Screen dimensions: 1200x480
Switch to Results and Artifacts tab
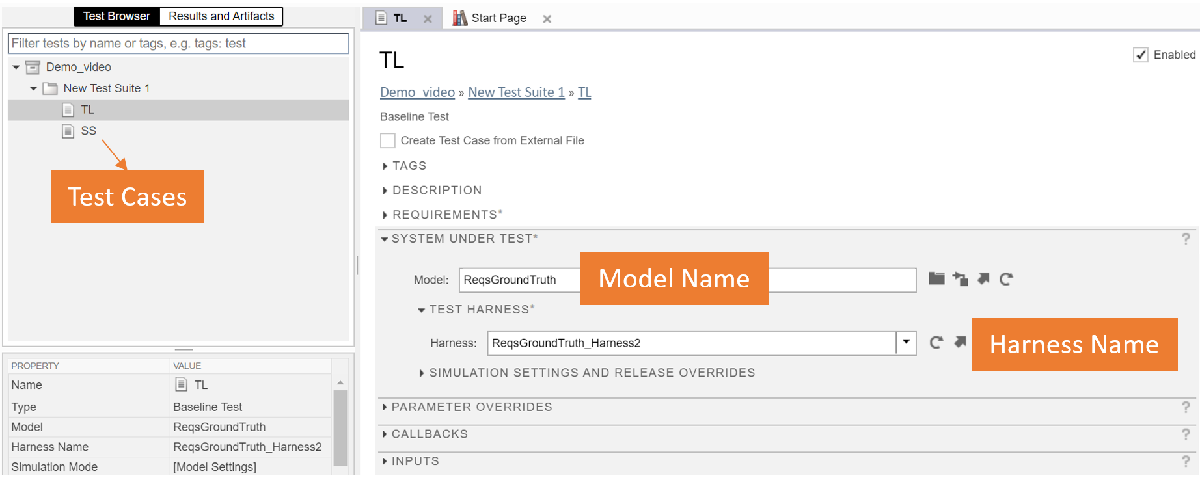tap(220, 16)
